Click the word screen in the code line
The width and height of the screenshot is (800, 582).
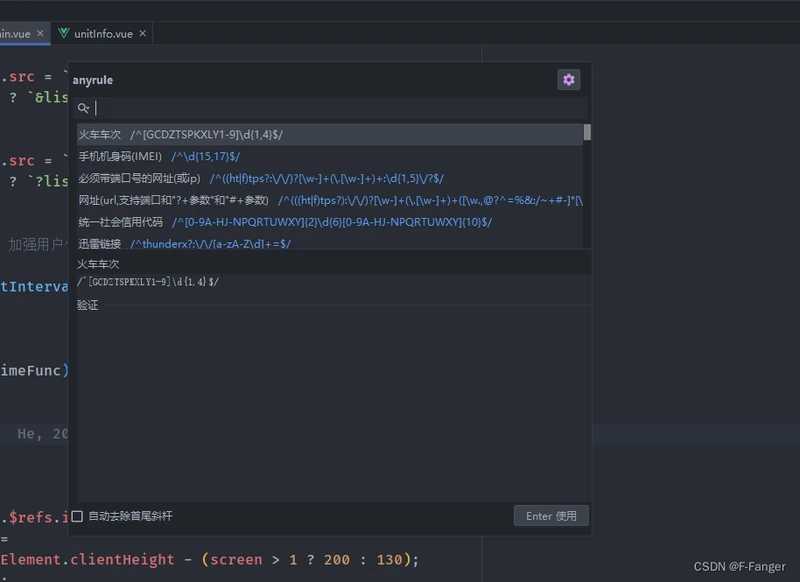point(236,560)
